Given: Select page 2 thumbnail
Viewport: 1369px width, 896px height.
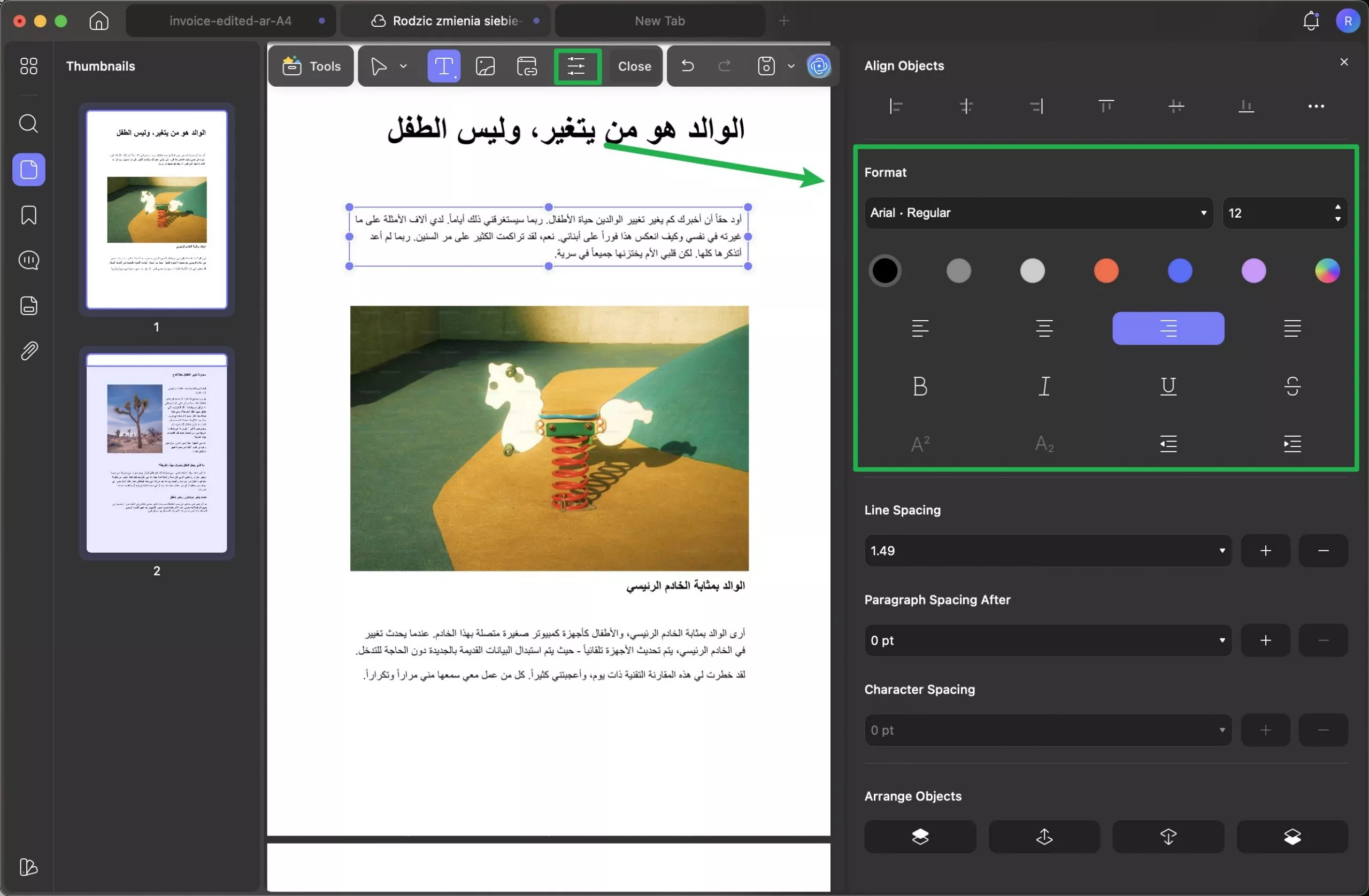Looking at the screenshot, I should 156,454.
